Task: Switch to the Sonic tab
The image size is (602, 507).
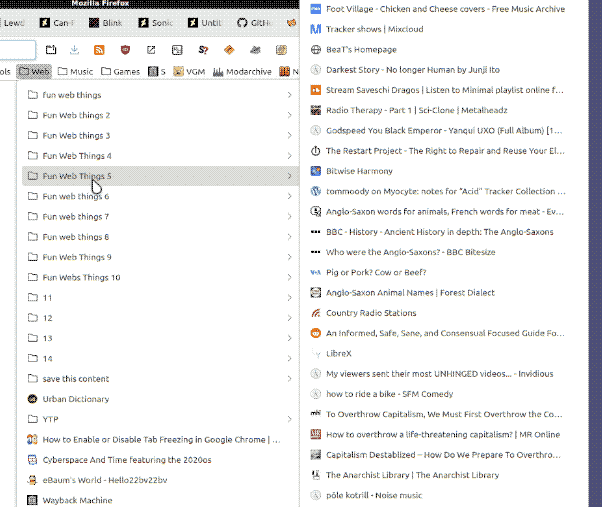Action: [x=155, y=23]
